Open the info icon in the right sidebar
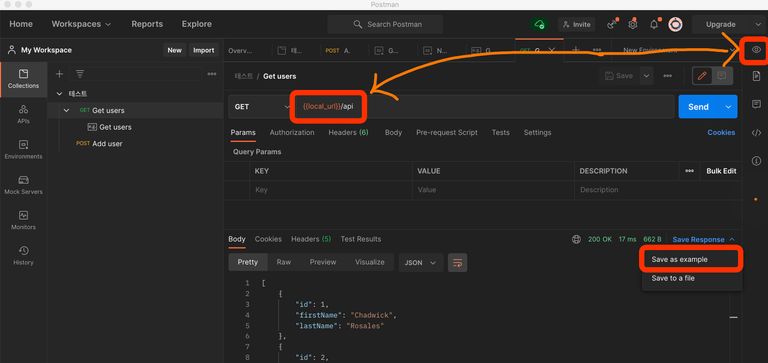This screenshot has height=363, width=768. [x=756, y=161]
